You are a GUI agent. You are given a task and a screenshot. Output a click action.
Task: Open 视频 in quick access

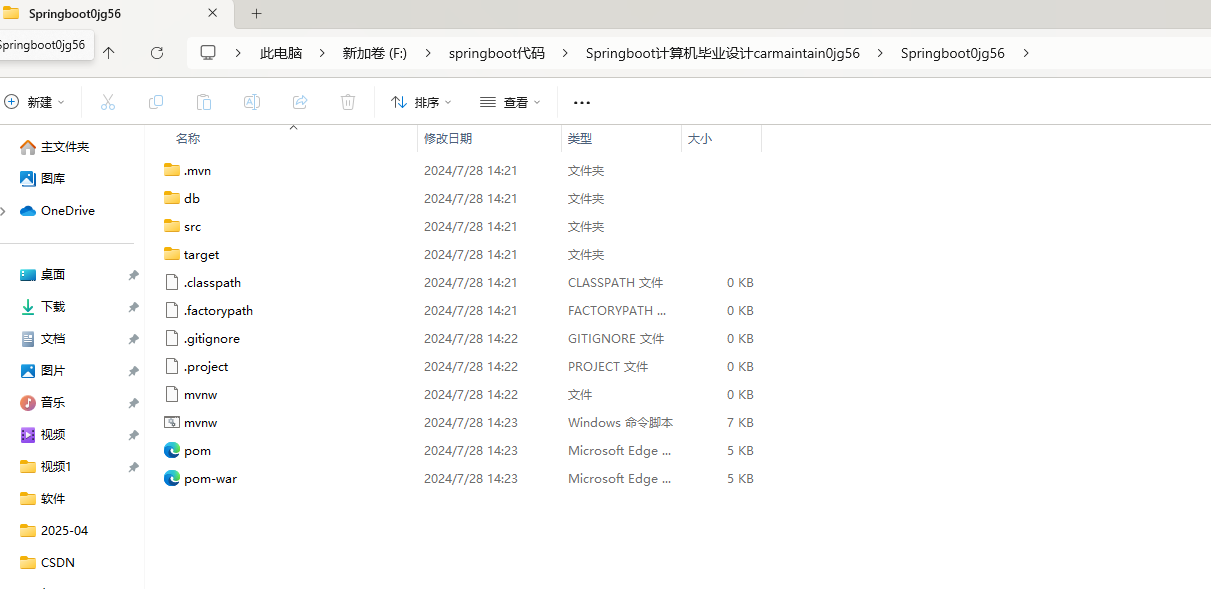53,435
